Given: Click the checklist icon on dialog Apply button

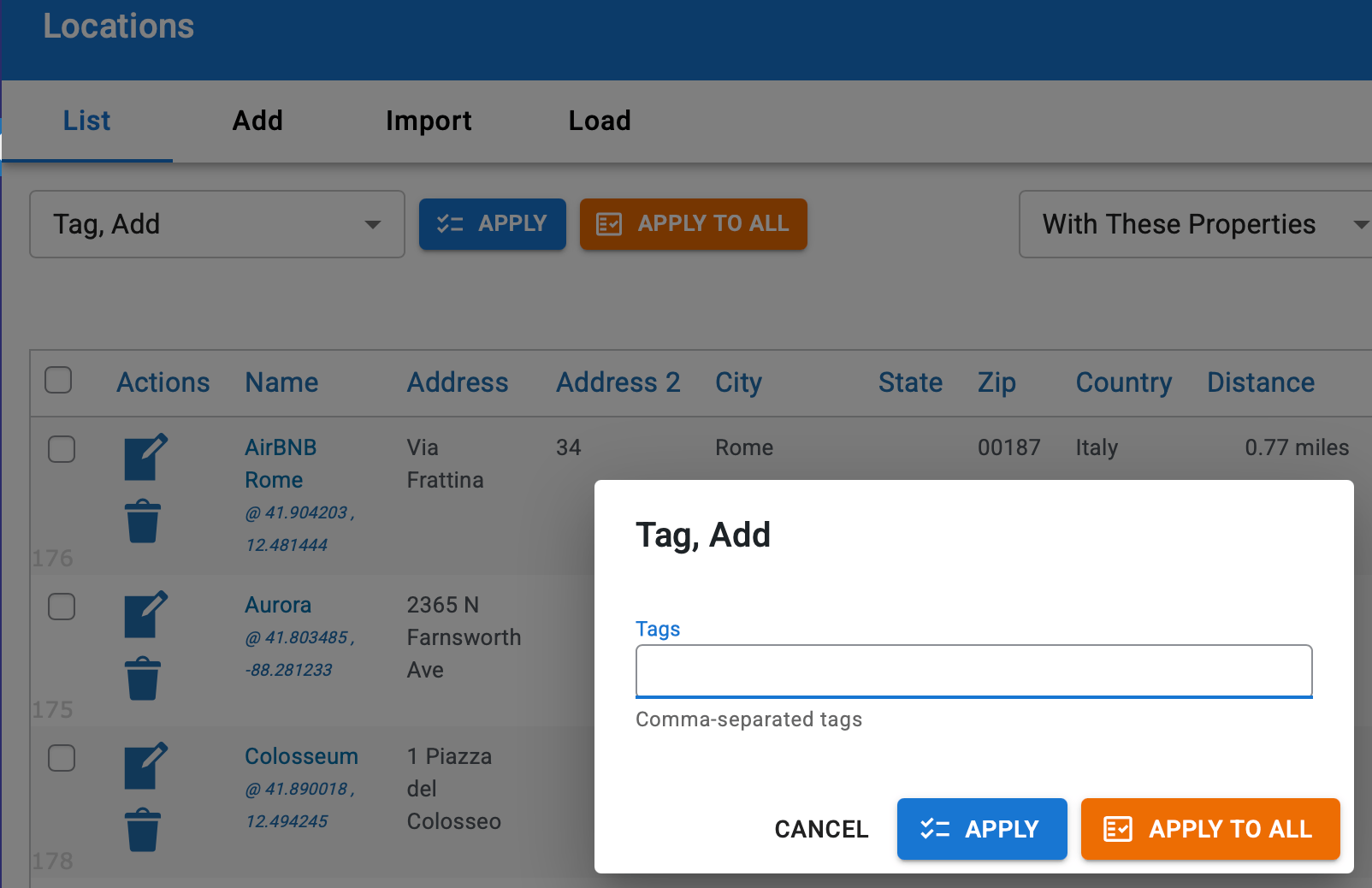Looking at the screenshot, I should [935, 828].
